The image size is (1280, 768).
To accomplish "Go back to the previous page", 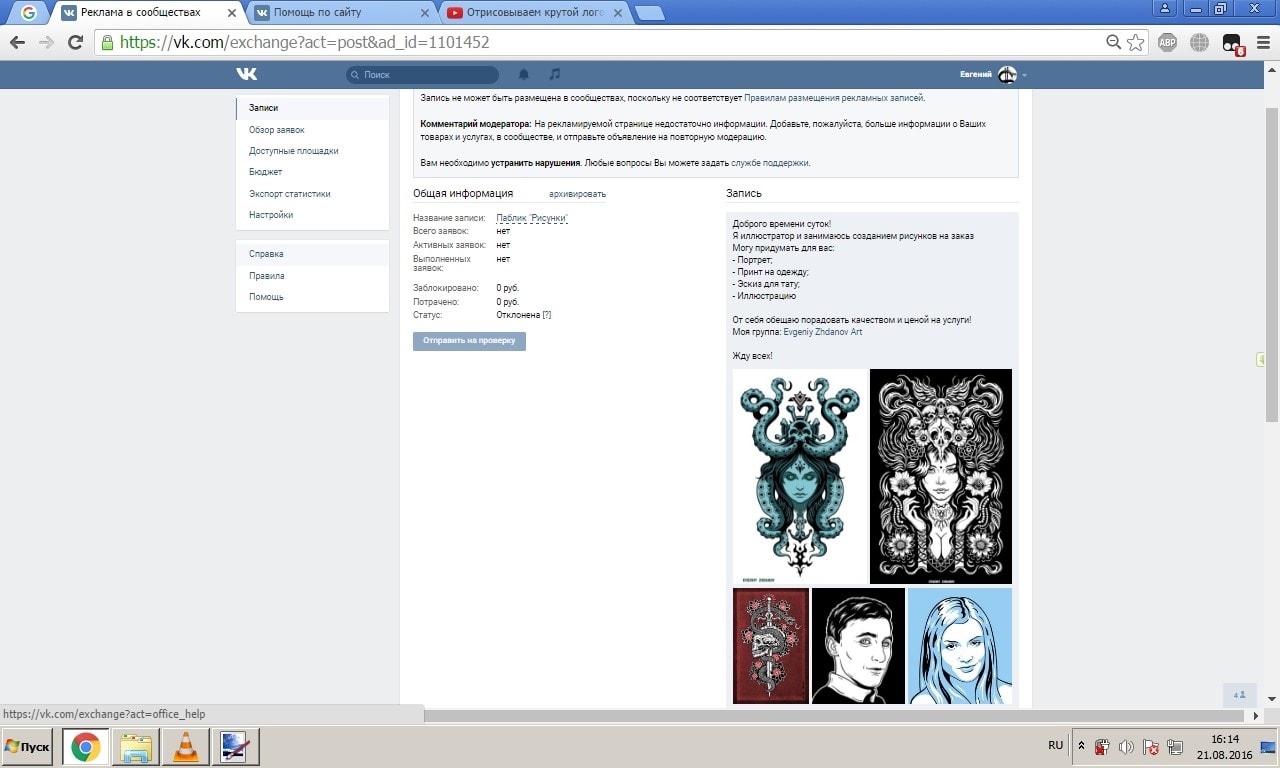I will [17, 42].
